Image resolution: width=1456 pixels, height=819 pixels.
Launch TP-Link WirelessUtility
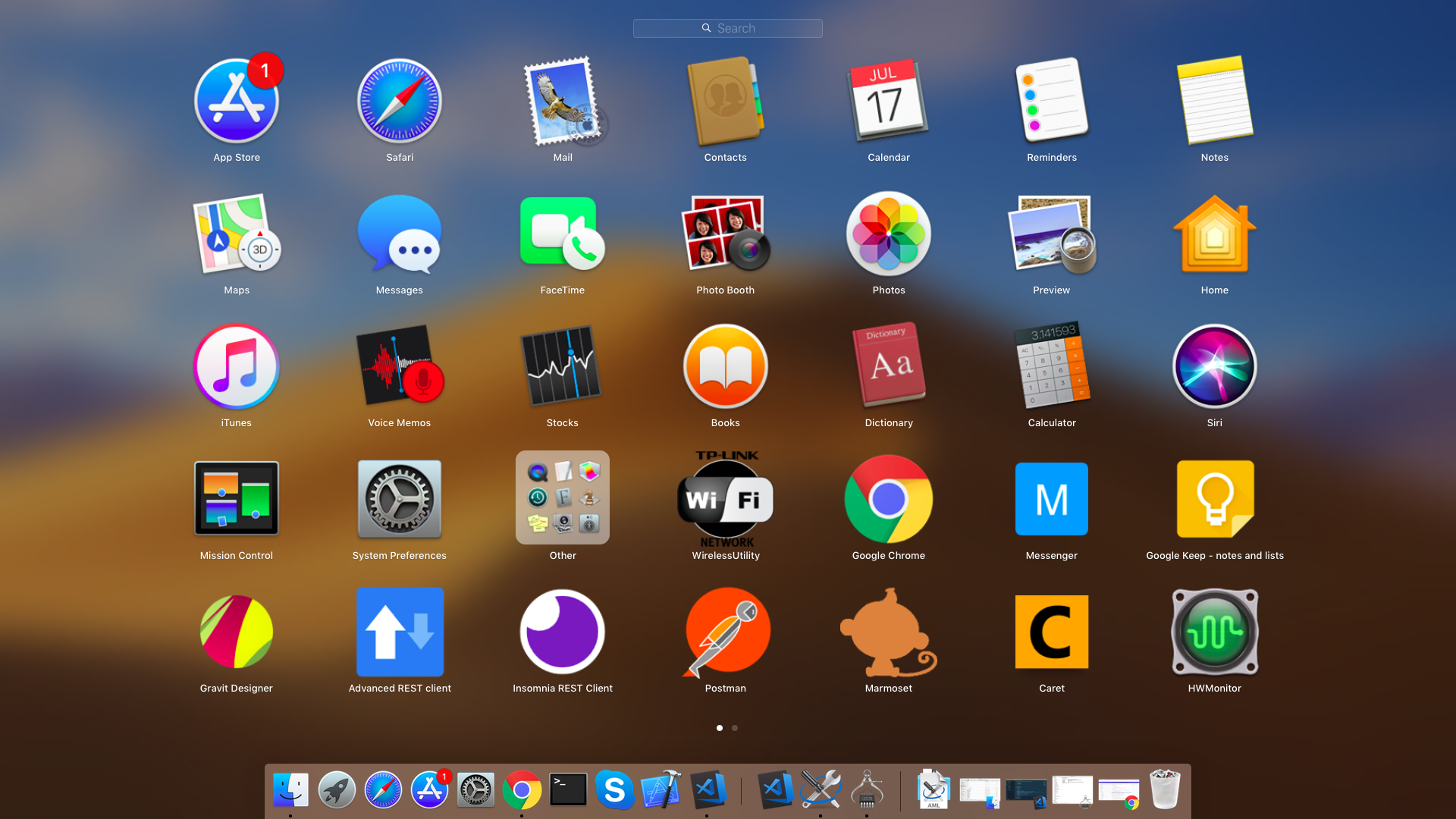coord(726,499)
